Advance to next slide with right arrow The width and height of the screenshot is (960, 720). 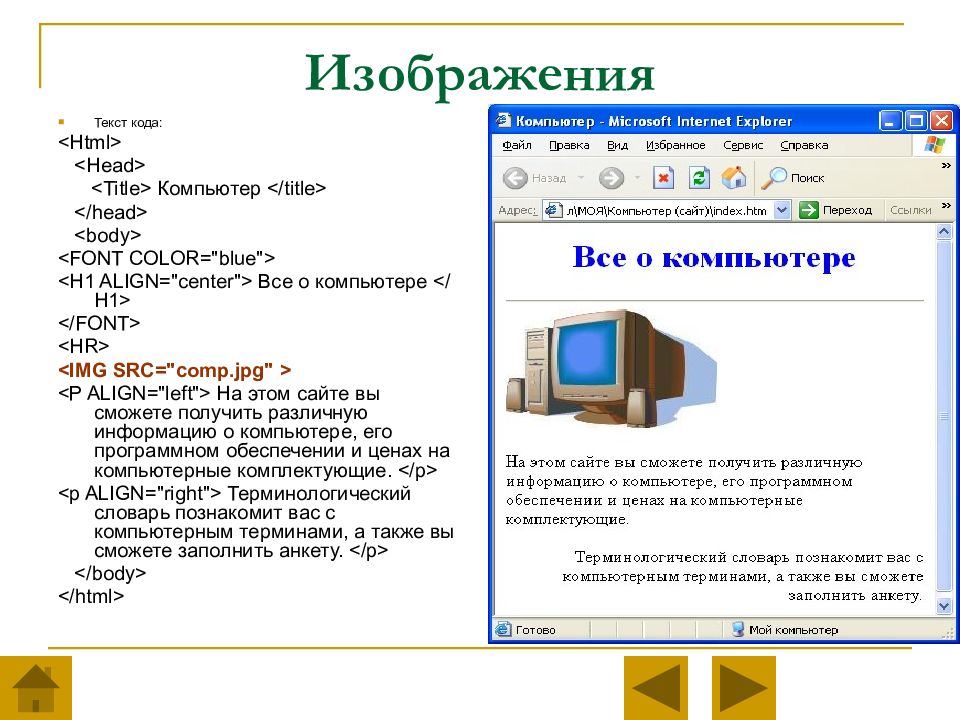(x=743, y=688)
